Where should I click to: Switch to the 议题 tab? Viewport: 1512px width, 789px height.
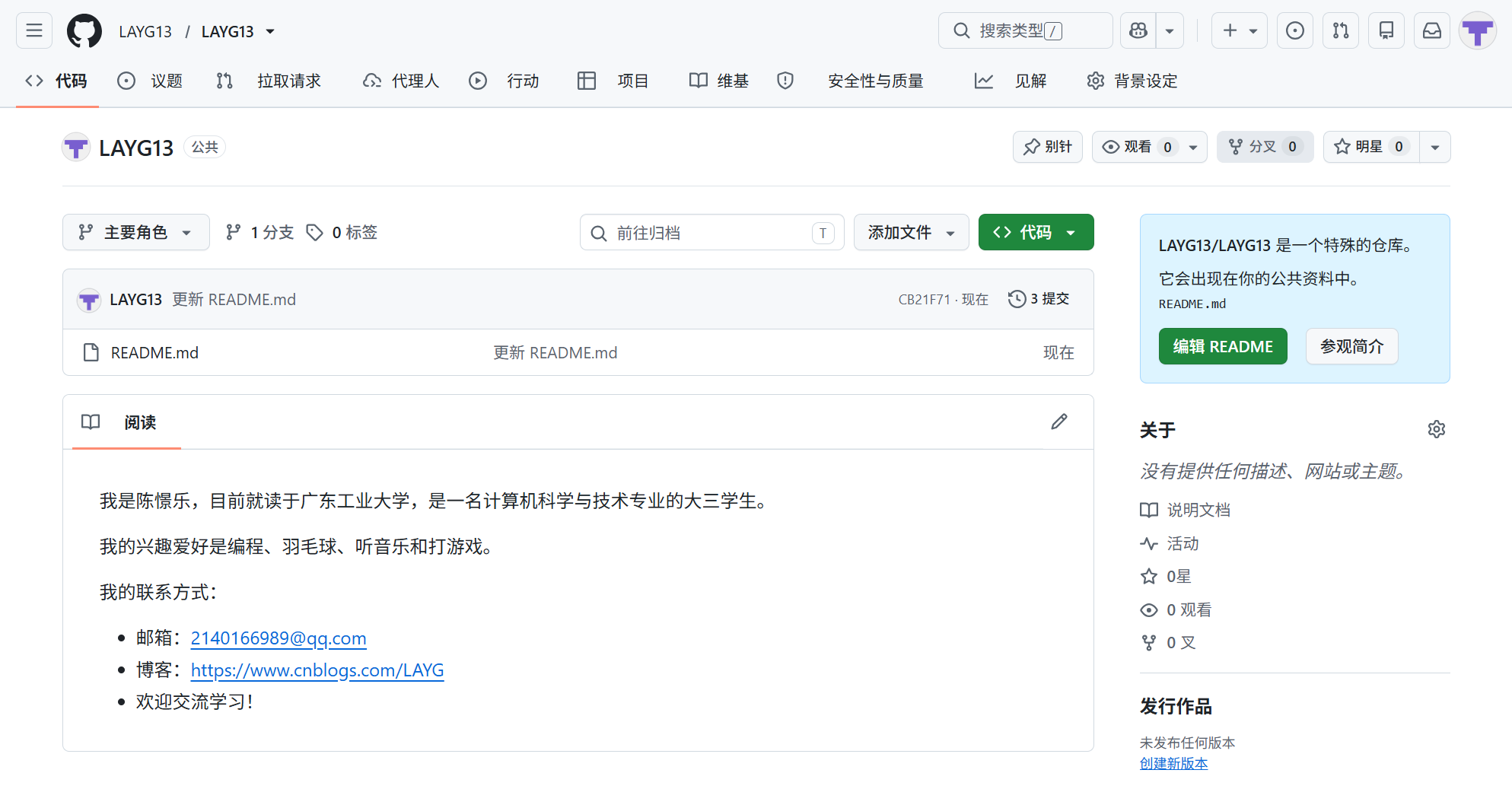click(150, 81)
